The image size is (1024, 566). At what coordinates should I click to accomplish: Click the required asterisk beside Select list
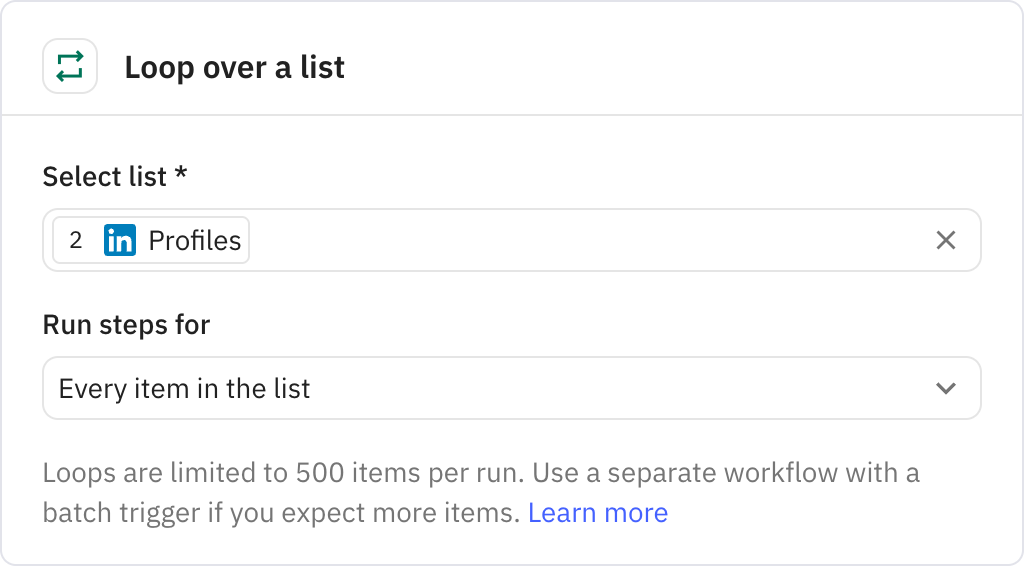click(x=181, y=175)
